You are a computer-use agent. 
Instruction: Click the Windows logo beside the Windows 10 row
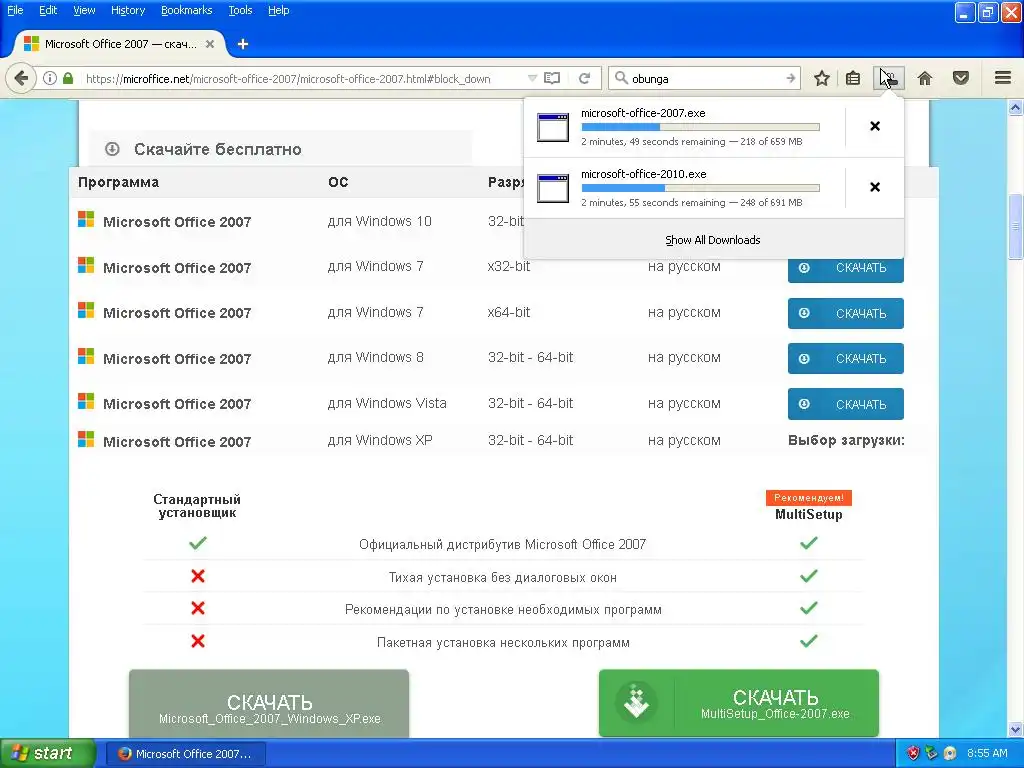(x=86, y=219)
